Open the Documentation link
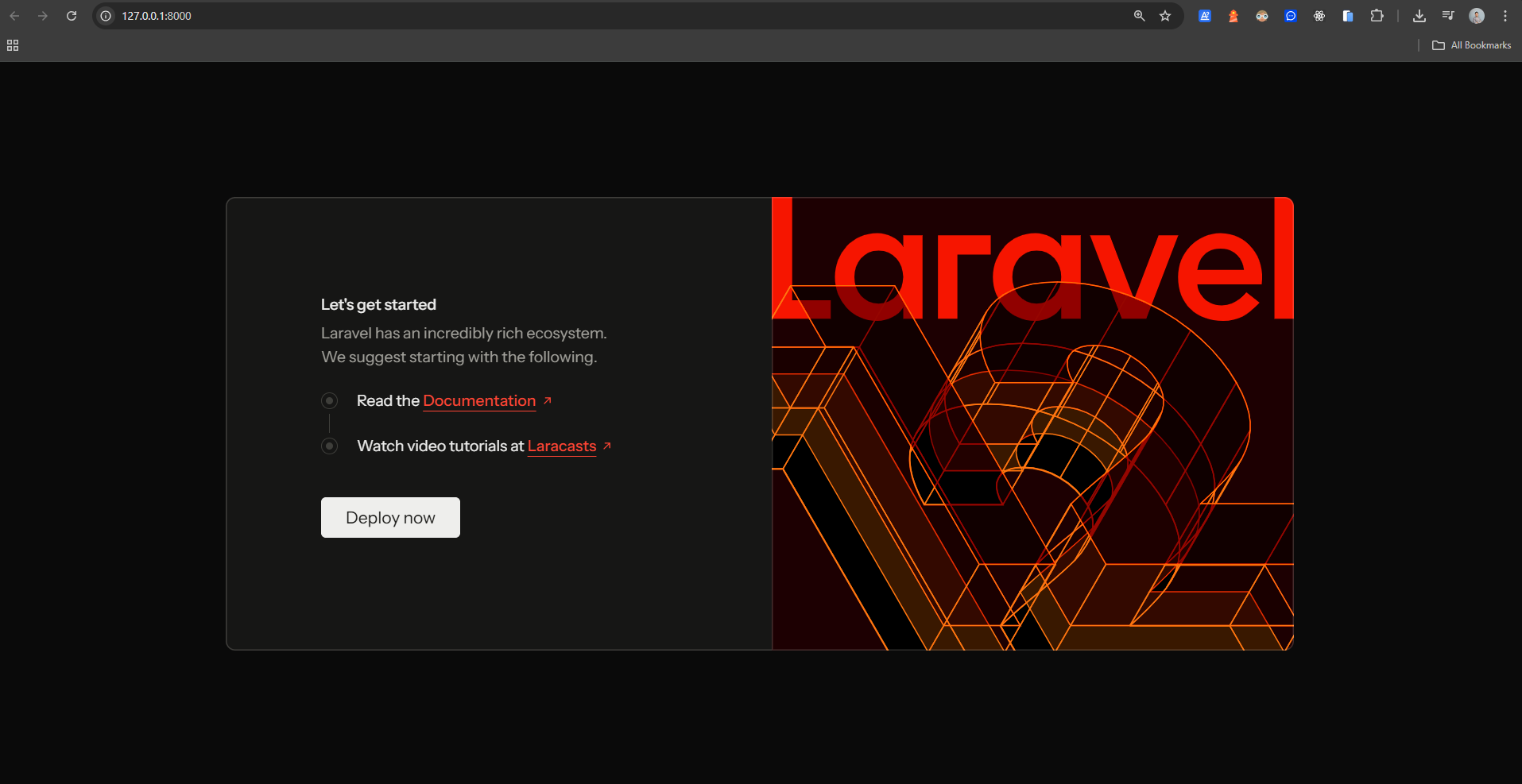The image size is (1522, 784). point(479,401)
